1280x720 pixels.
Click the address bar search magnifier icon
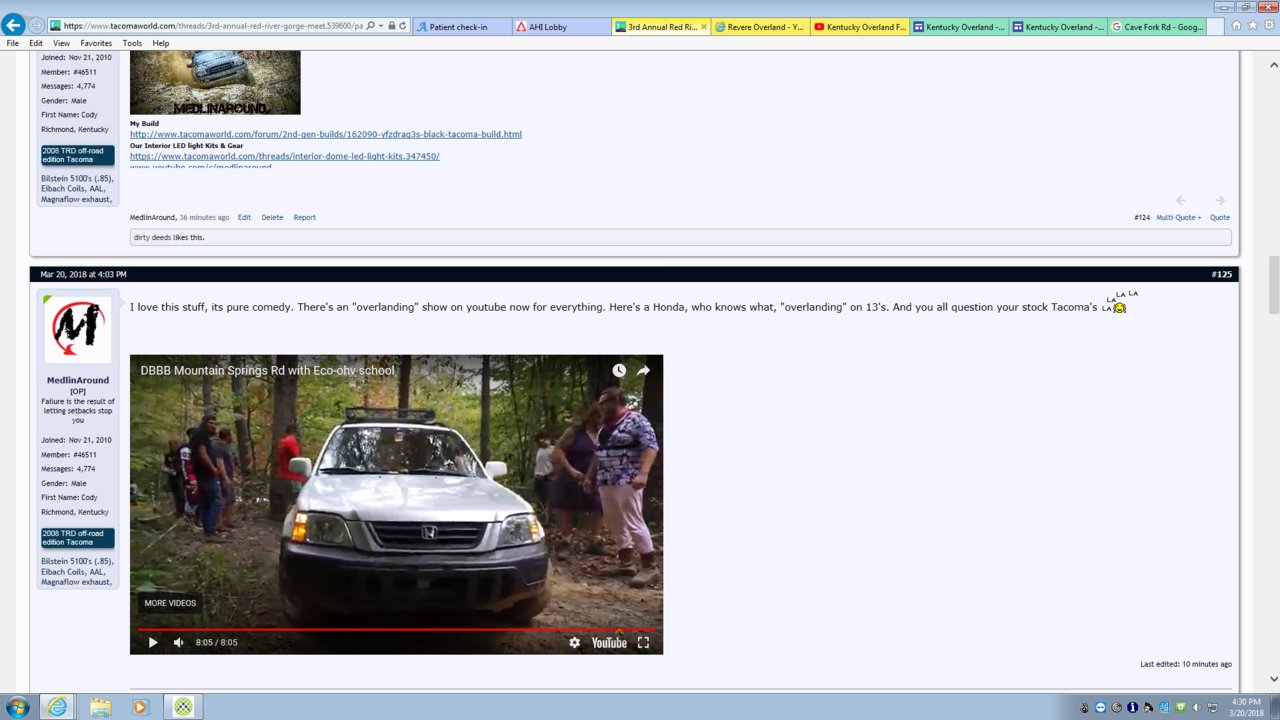[x=371, y=26]
